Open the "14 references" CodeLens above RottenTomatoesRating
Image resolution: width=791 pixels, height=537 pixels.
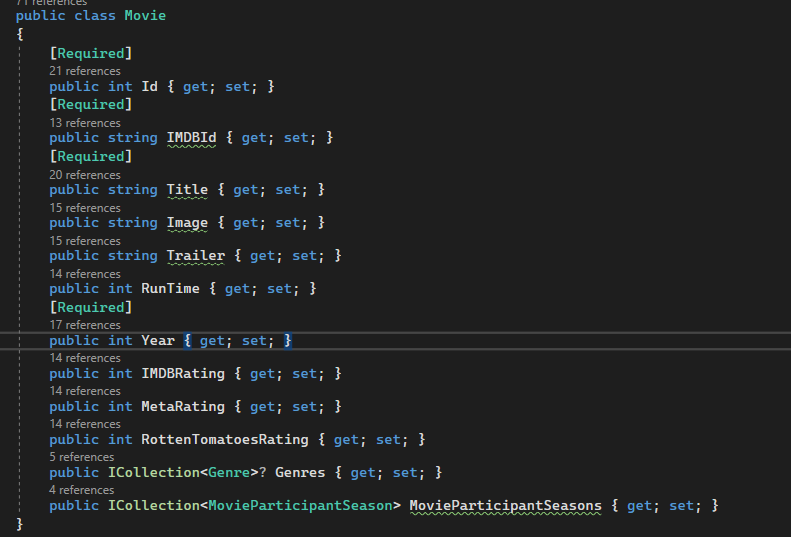point(85,424)
